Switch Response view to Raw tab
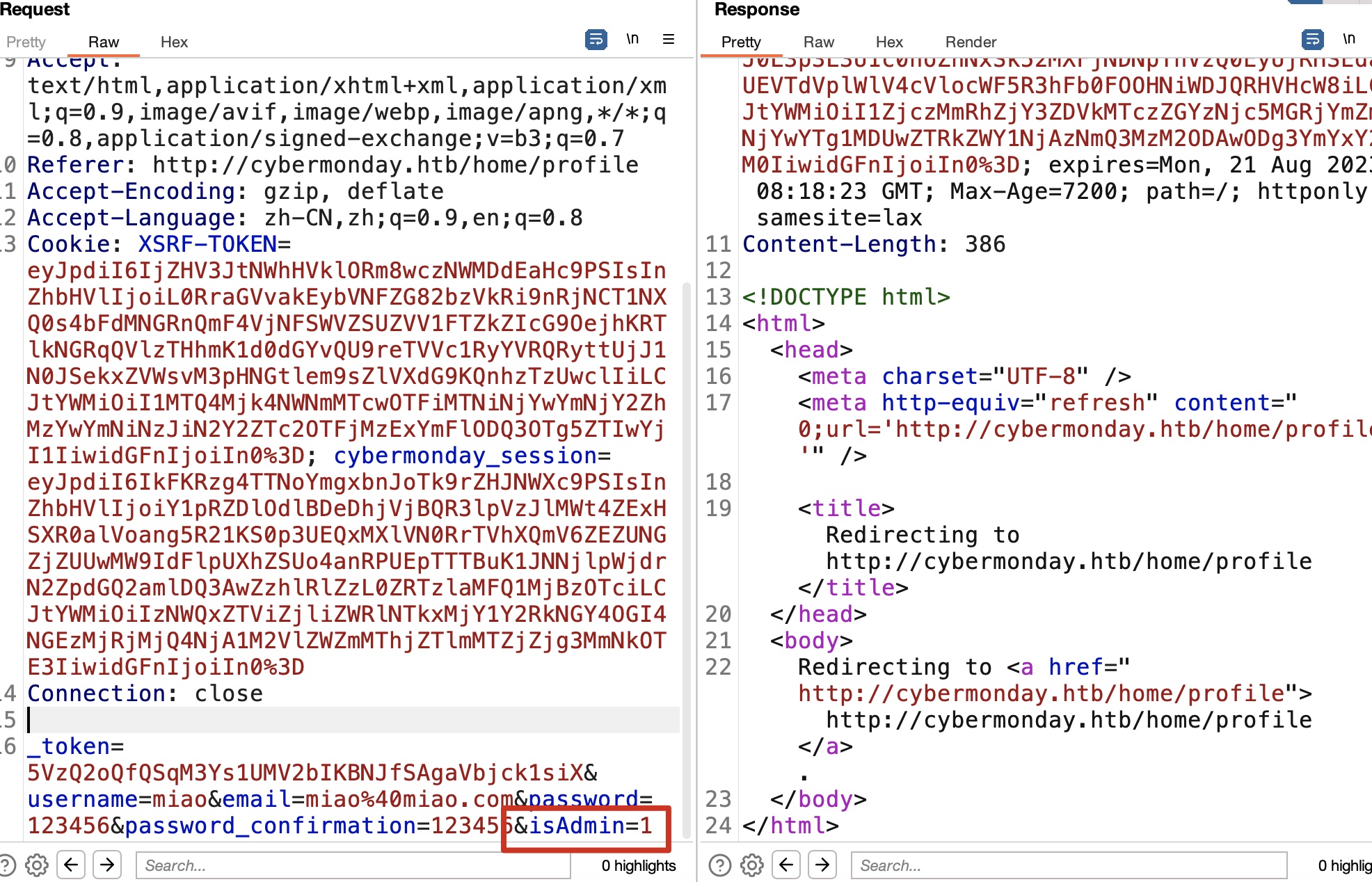 (818, 42)
